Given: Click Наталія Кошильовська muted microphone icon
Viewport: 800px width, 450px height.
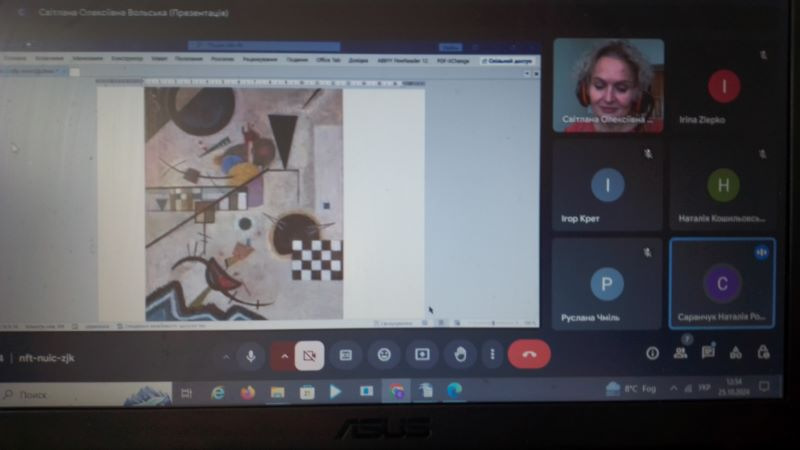Looking at the screenshot, I should coord(762,154).
